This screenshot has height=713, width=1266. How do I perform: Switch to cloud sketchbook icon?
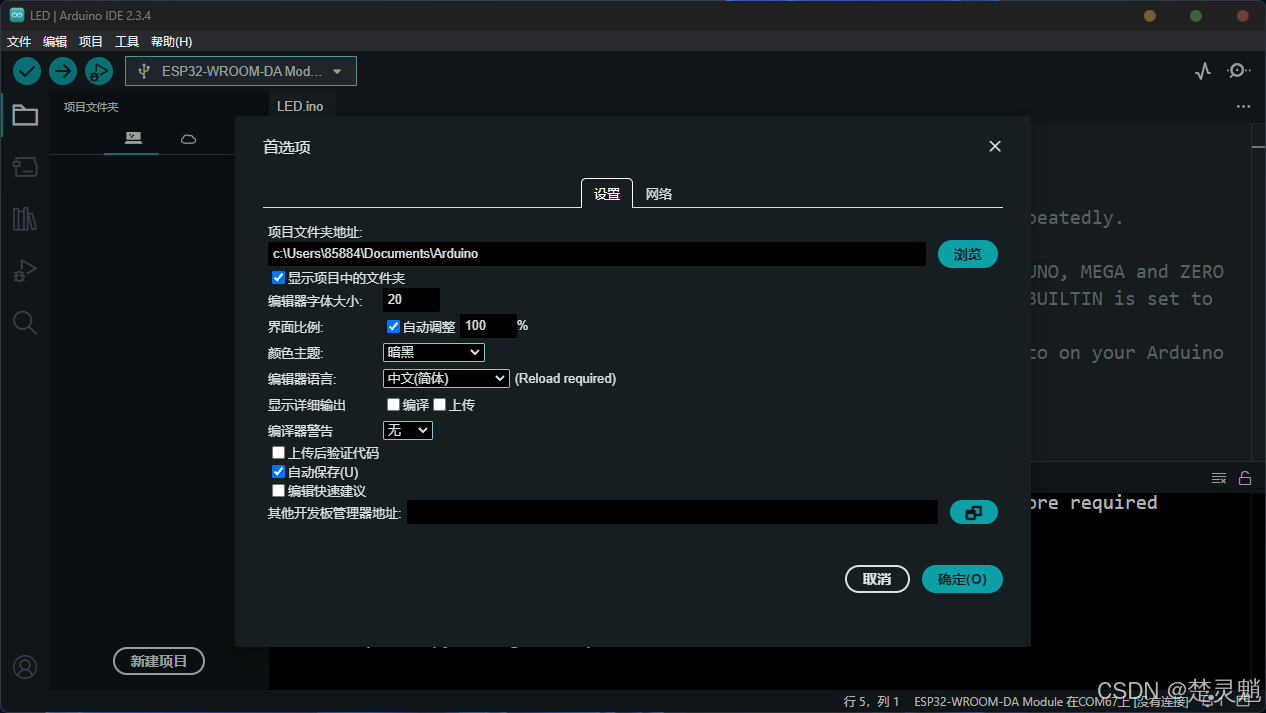(188, 138)
